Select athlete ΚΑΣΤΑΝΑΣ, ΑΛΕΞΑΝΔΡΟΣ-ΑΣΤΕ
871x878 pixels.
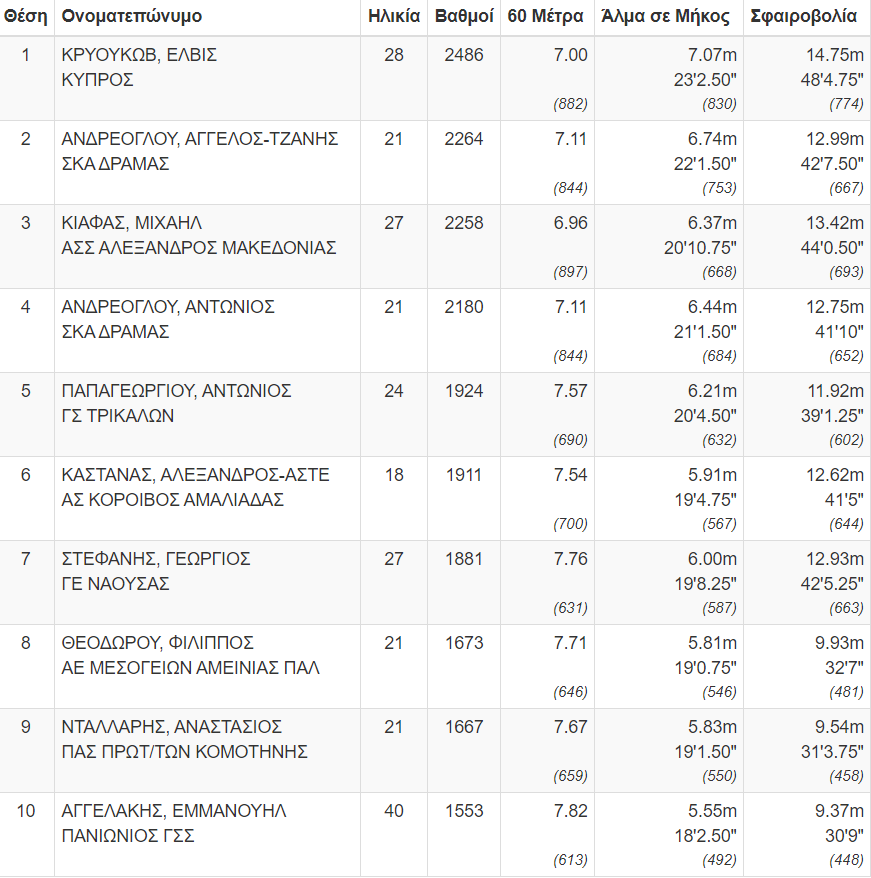[196, 475]
